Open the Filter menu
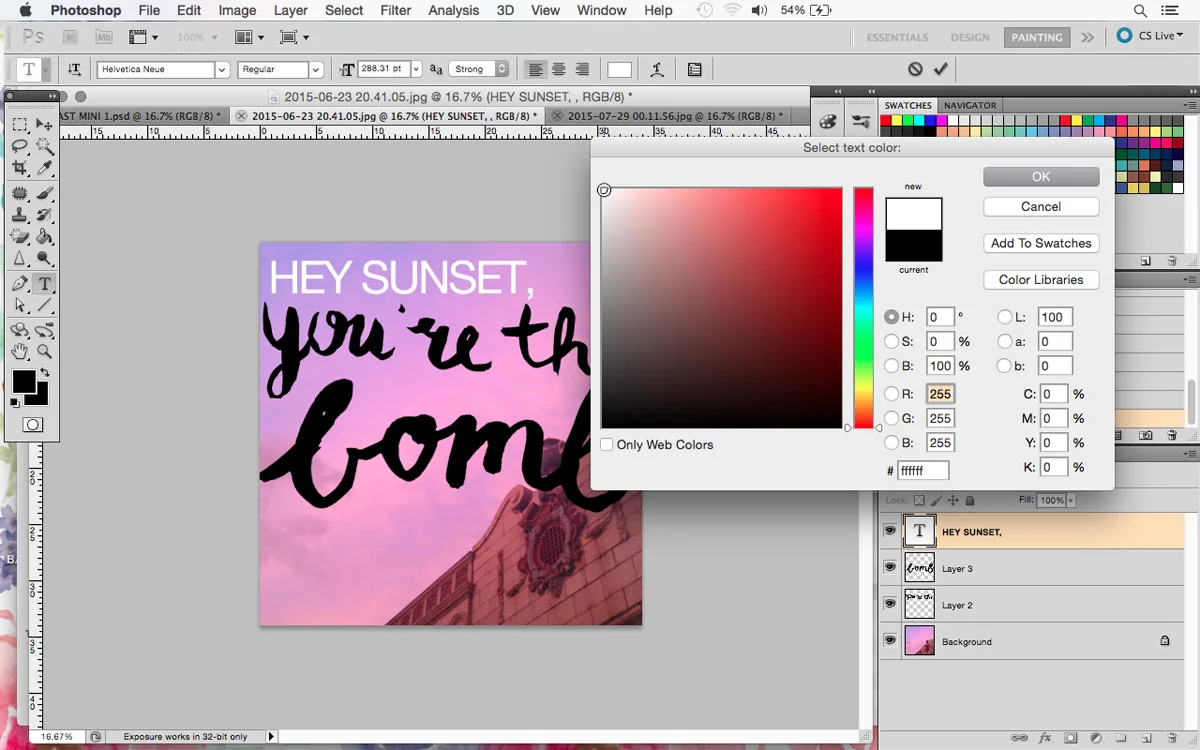Image resolution: width=1200 pixels, height=750 pixels. [x=396, y=10]
